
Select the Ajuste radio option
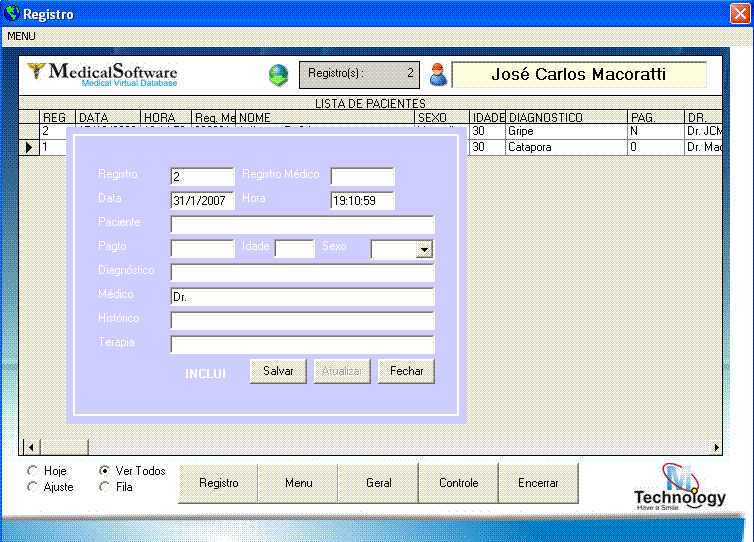[x=33, y=487]
